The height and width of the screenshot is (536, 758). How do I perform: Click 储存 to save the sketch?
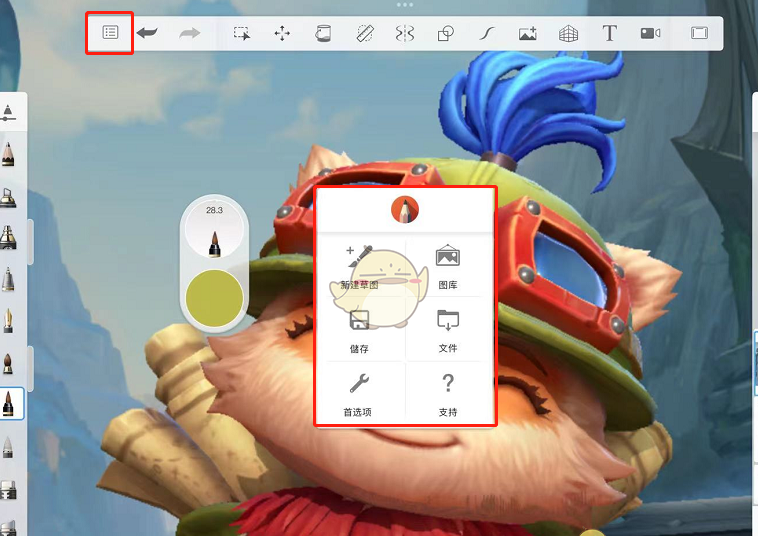click(359, 332)
